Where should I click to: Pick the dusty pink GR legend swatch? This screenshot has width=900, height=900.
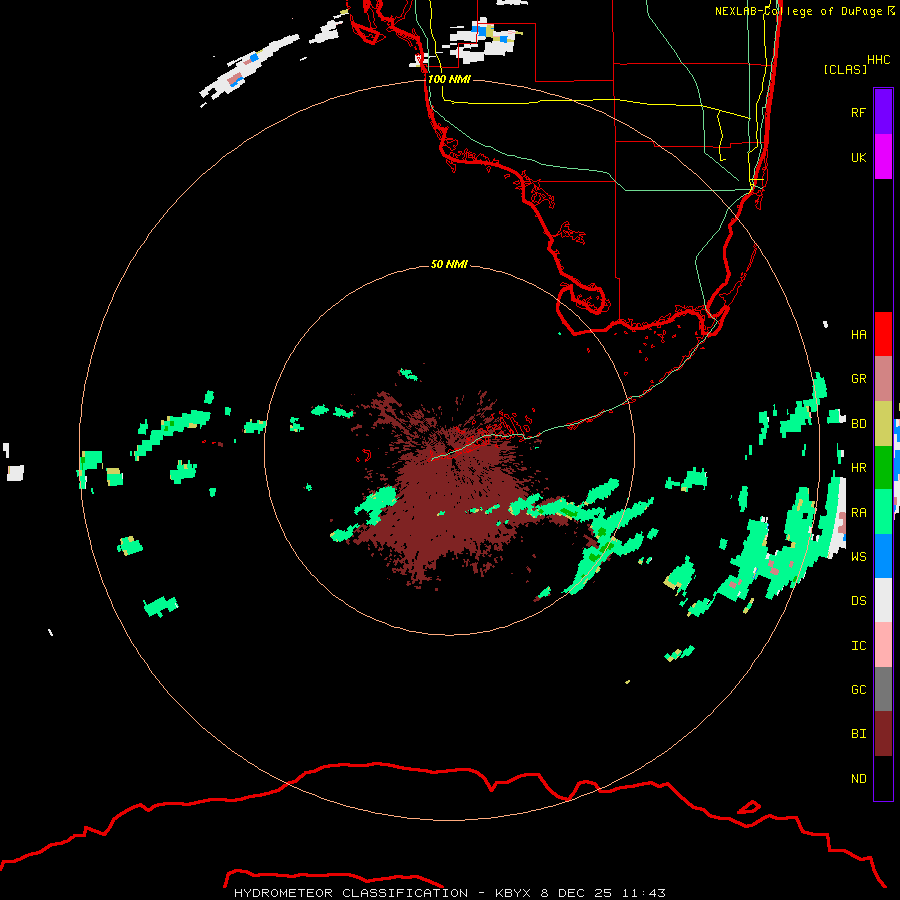(x=883, y=379)
